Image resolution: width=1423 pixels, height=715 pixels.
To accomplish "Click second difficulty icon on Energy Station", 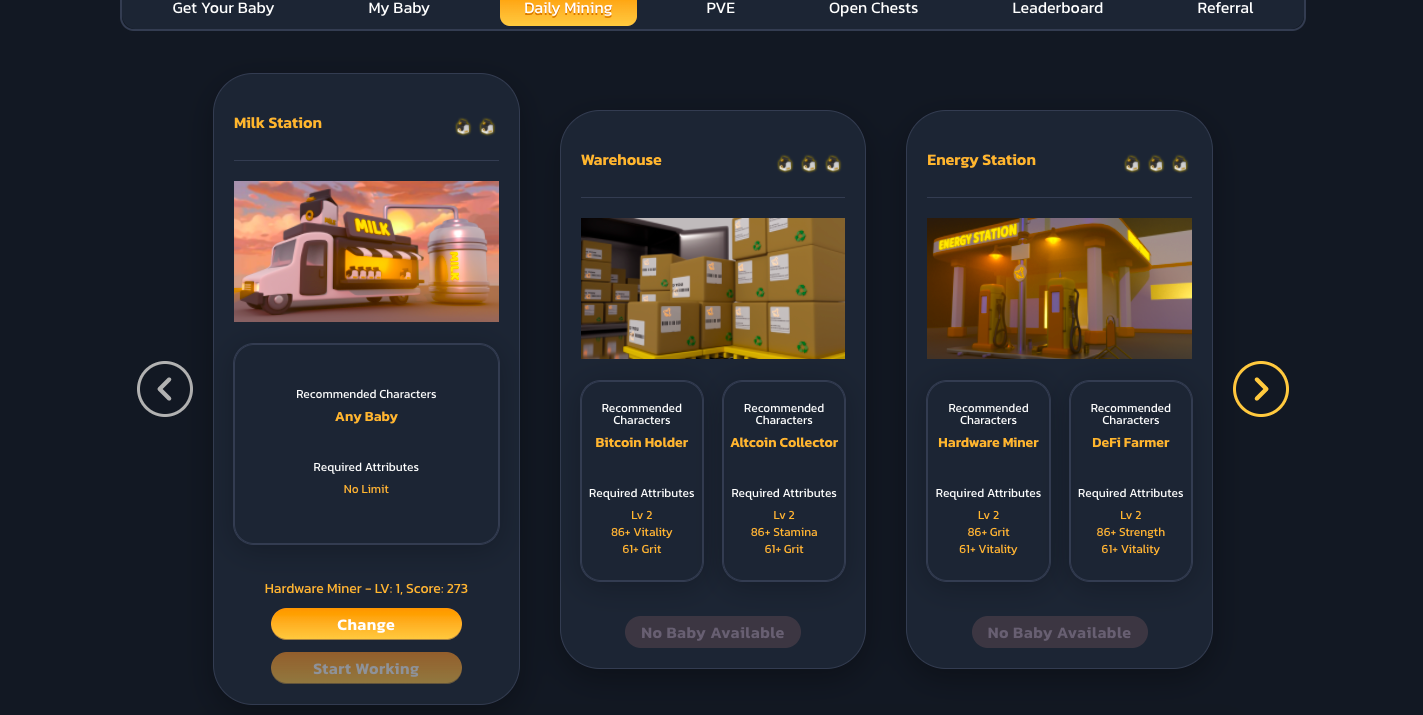I will click(1156, 163).
